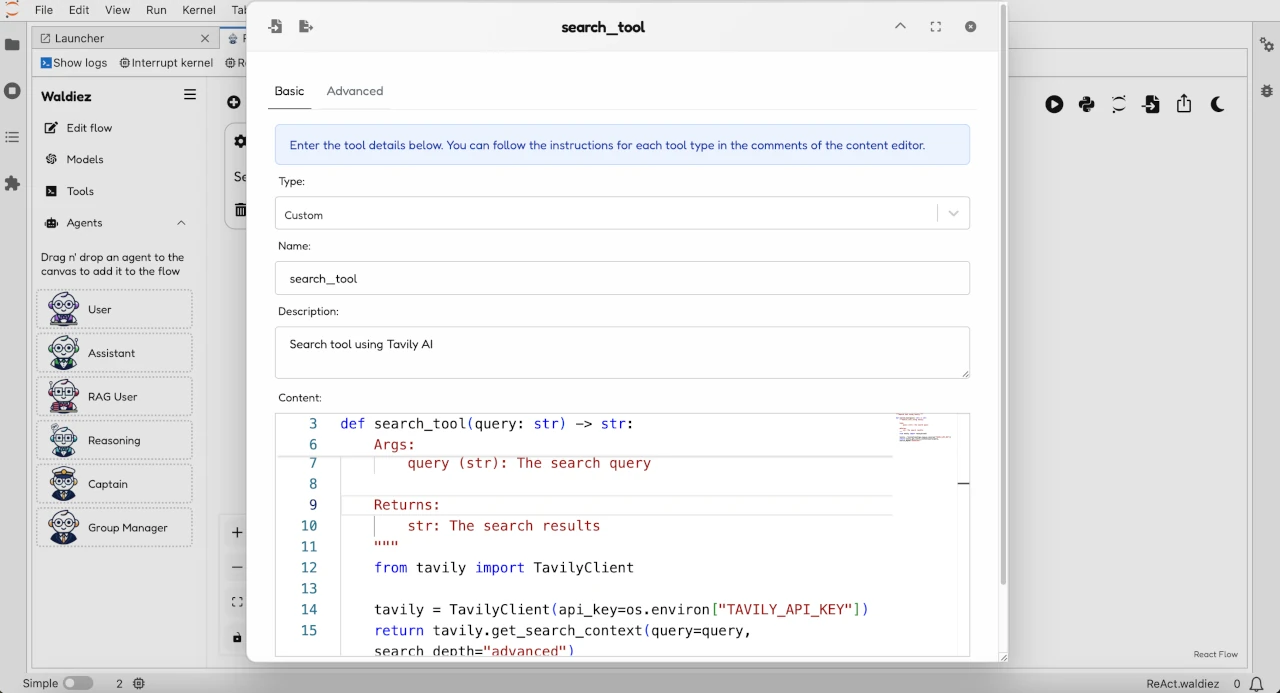Open the Kernel menu

pyautogui.click(x=198, y=10)
